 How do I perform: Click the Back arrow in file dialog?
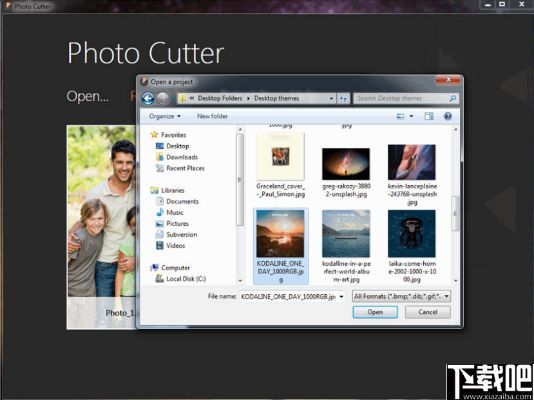[148, 99]
